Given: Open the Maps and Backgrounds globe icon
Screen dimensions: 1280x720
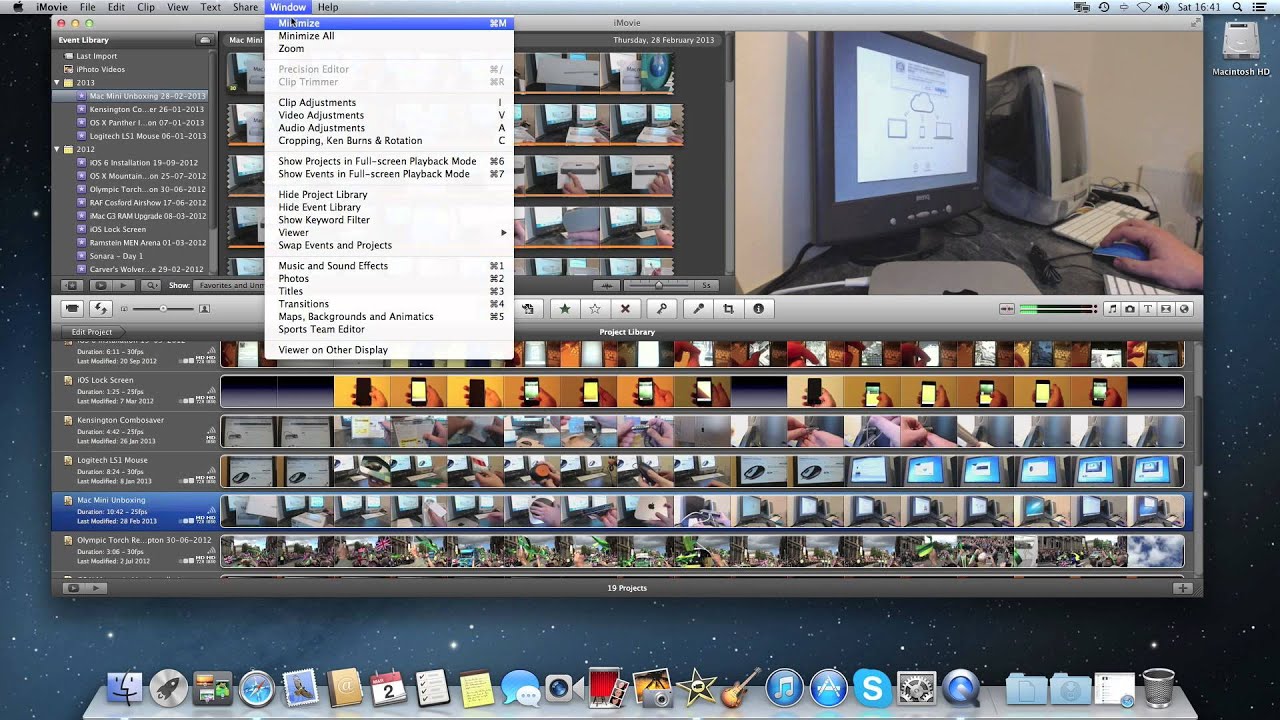Looking at the screenshot, I should 1184,309.
